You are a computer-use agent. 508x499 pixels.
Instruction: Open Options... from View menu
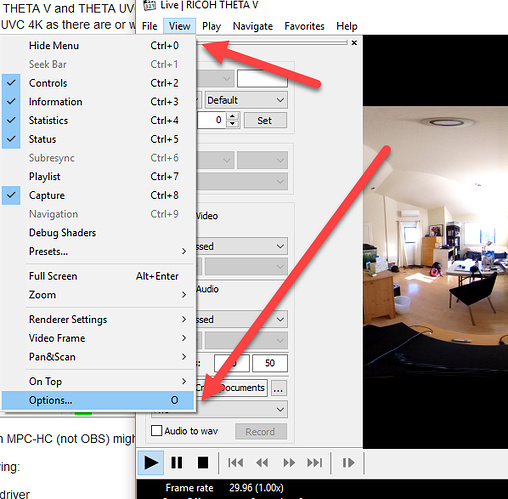tap(98, 400)
